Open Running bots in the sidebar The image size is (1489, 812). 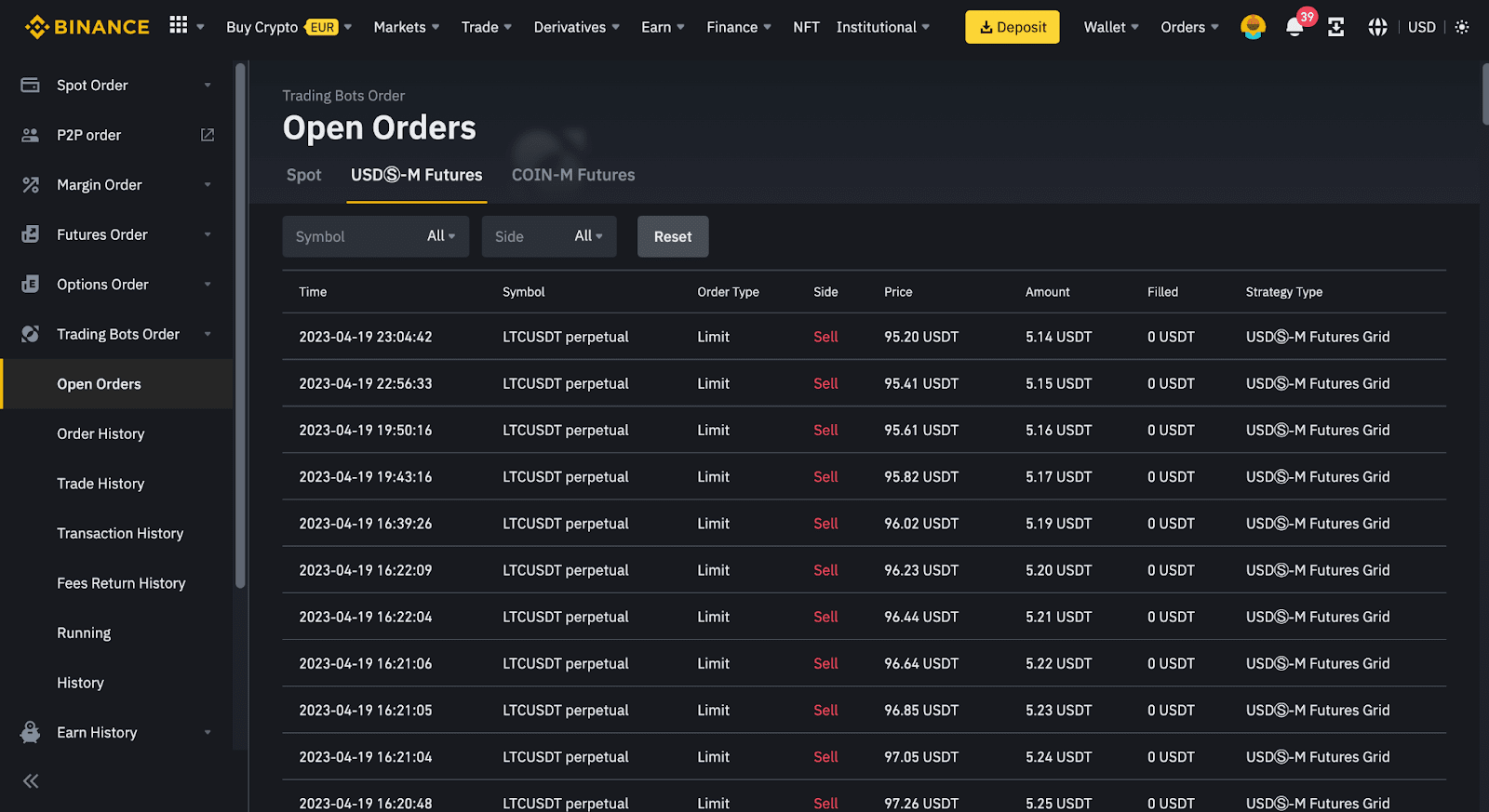tap(84, 632)
